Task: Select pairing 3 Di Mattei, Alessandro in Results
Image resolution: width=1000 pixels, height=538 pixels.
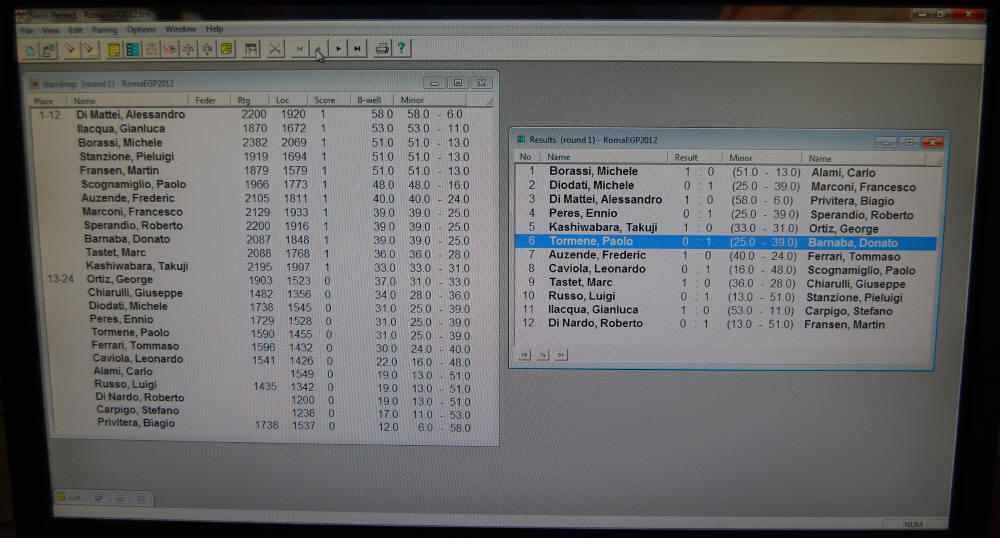Action: [x=726, y=200]
